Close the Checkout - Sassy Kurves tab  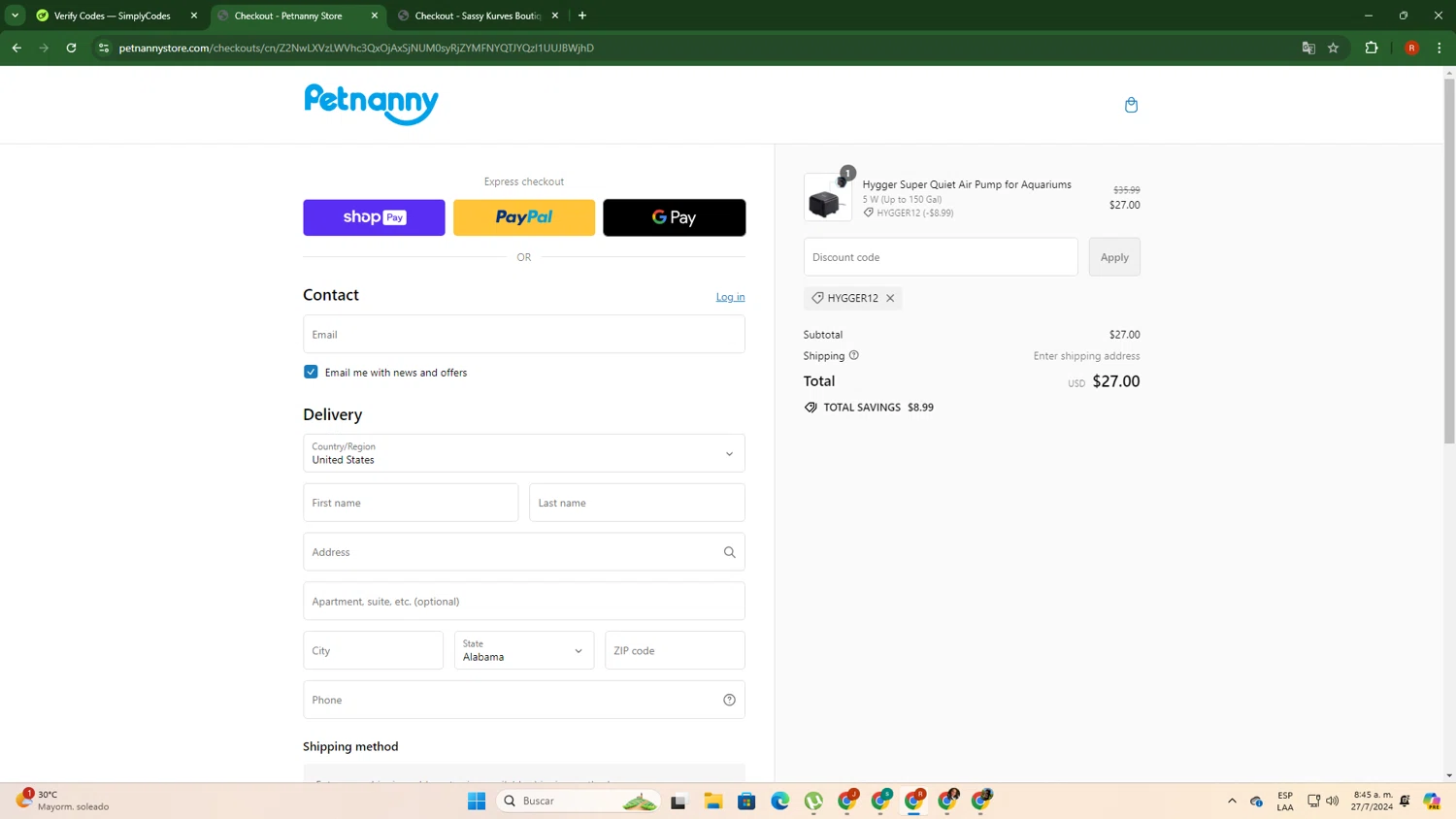(x=555, y=16)
